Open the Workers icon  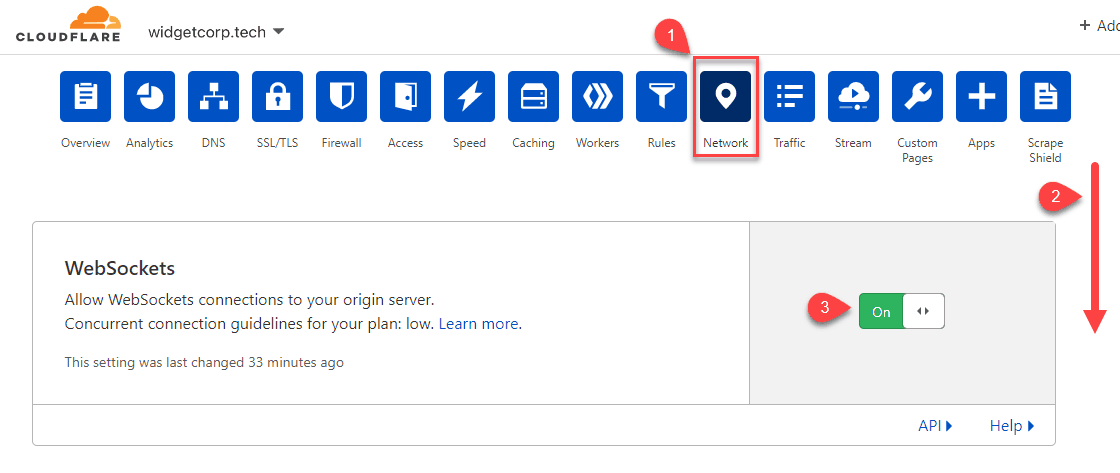[x=597, y=97]
